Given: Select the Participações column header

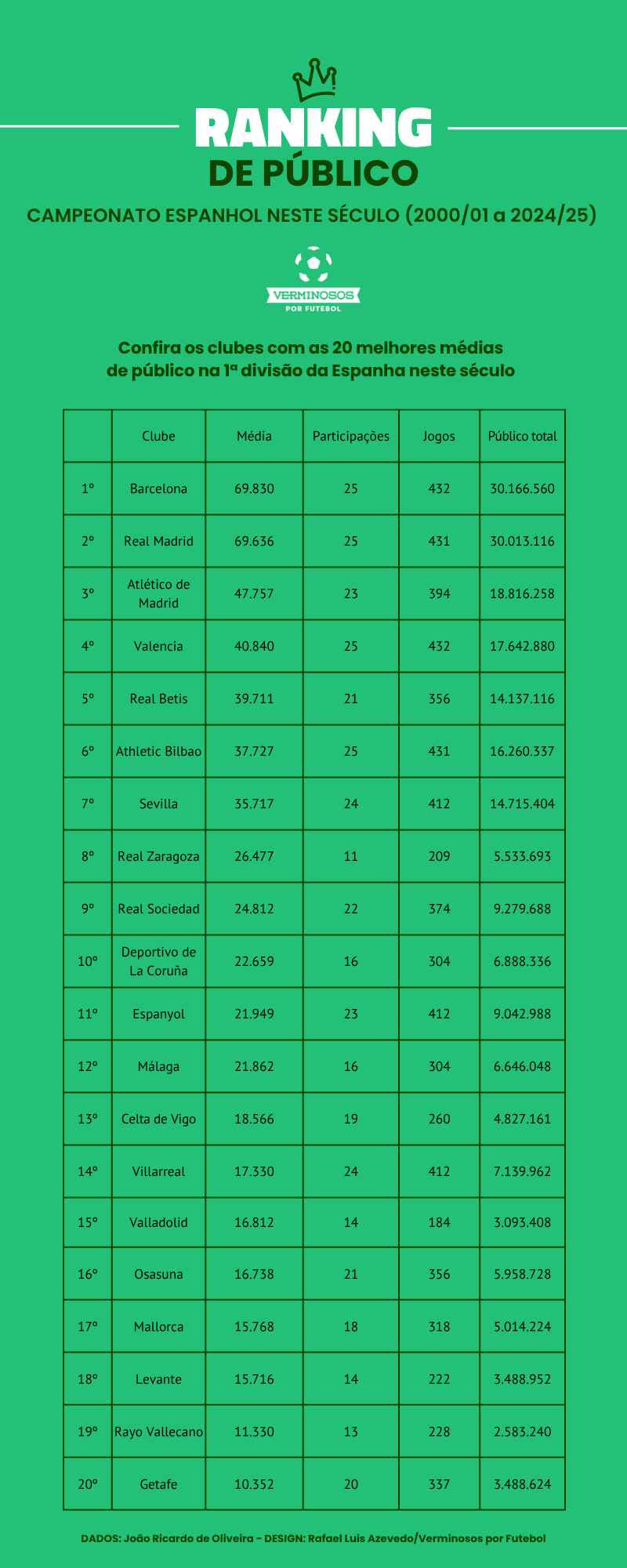Looking at the screenshot, I should pyautogui.click(x=350, y=436).
